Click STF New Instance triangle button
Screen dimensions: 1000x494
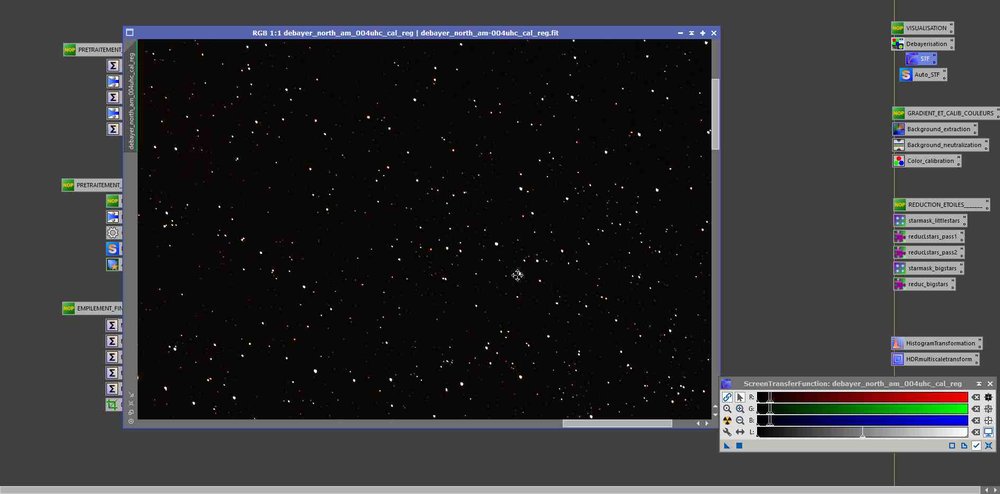coord(726,446)
